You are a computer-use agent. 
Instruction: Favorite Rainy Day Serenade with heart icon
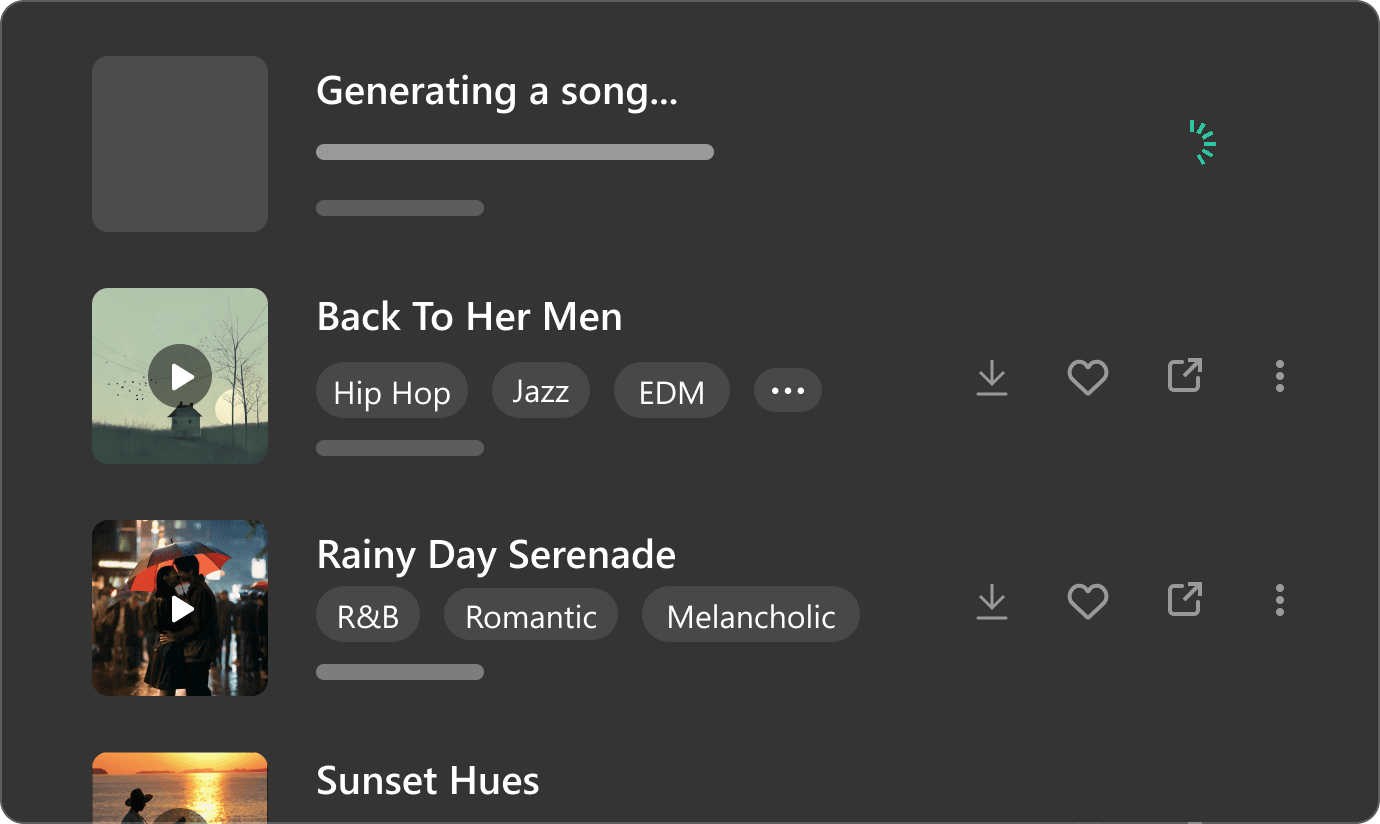click(x=1088, y=602)
